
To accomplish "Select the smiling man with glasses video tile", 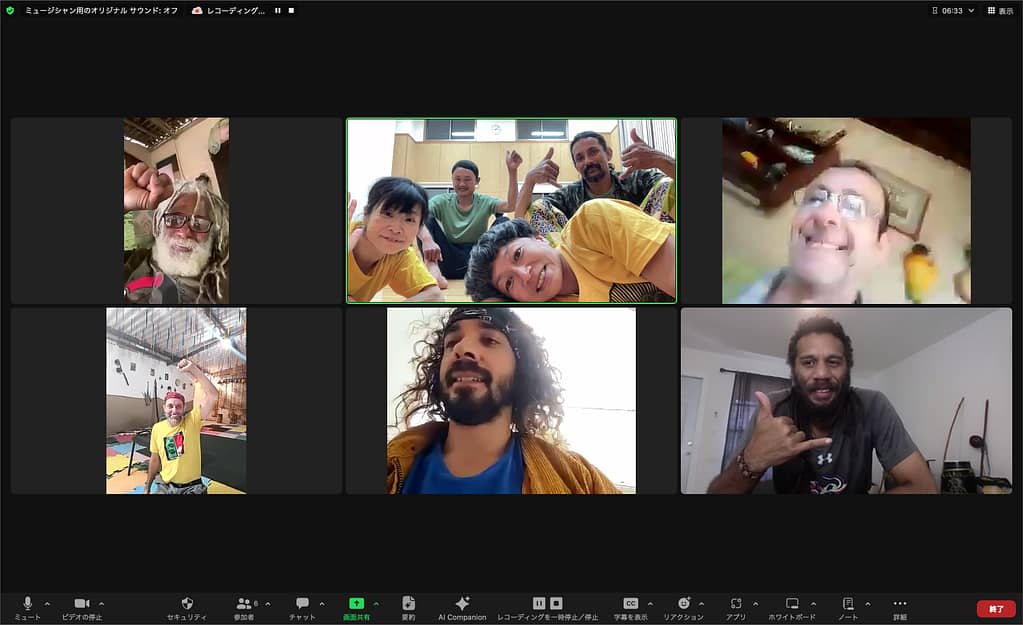I will pos(846,211).
